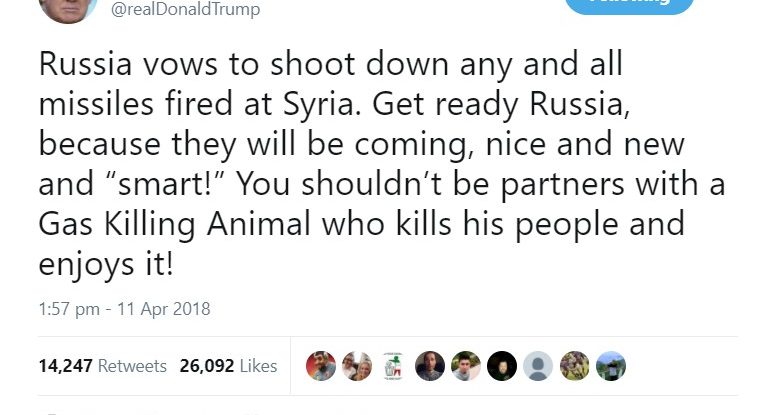The width and height of the screenshot is (772, 415).
Task: Click the number 14,247 beside Retweets
Action: point(66,366)
